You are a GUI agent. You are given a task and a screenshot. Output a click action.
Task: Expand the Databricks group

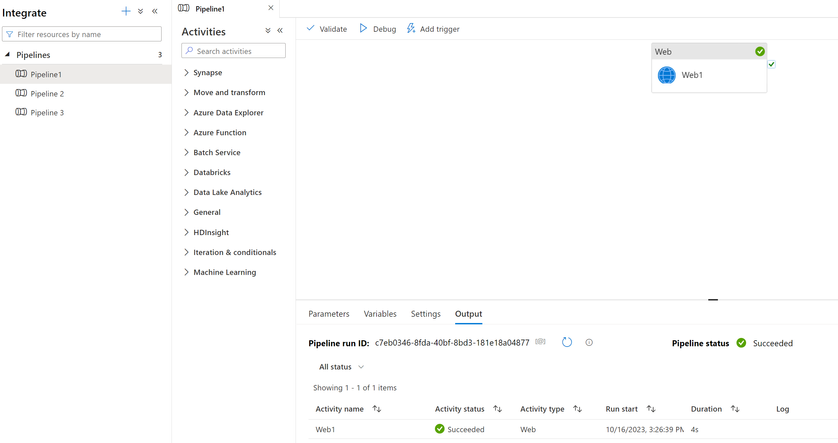point(187,173)
